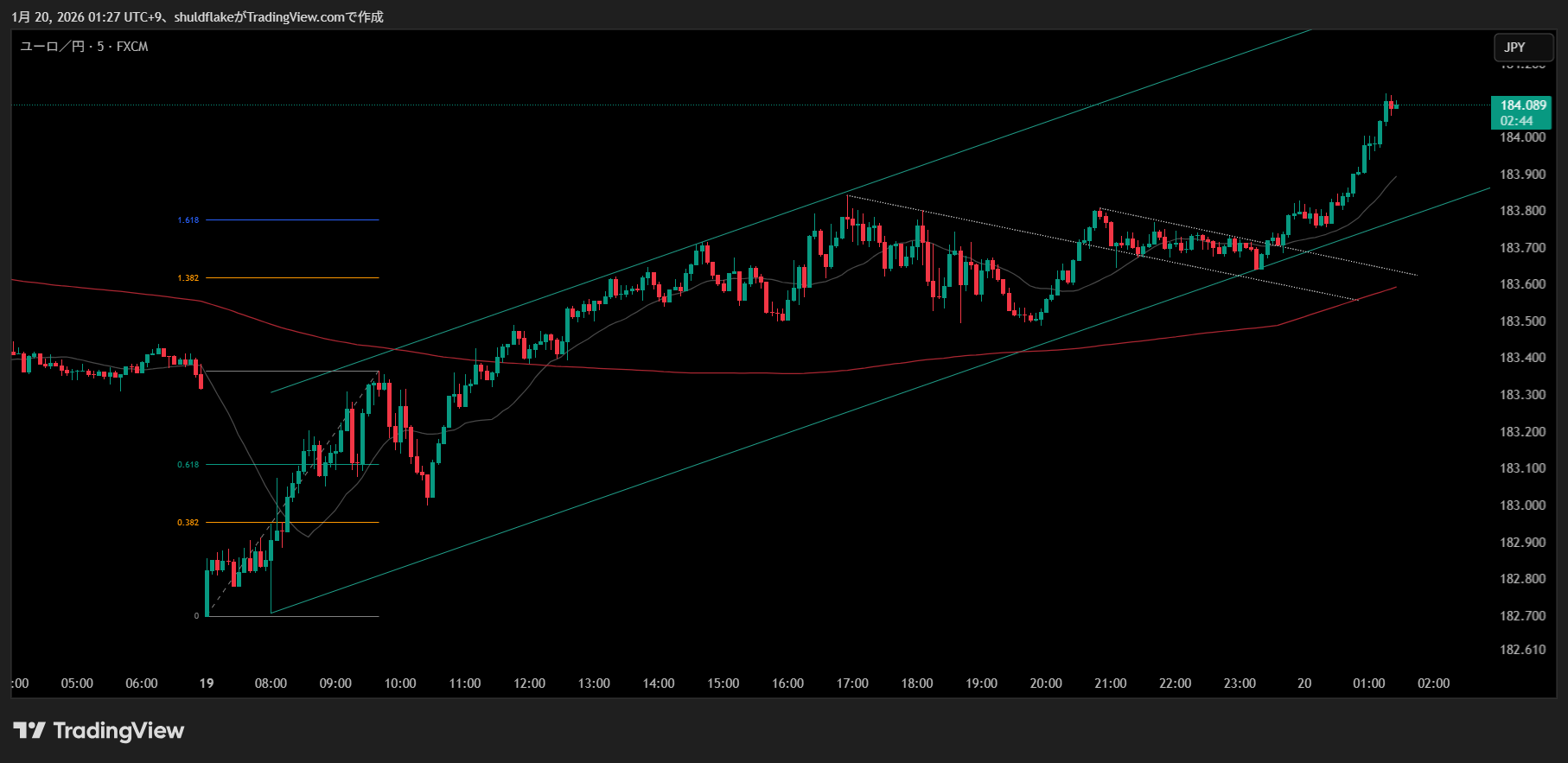Click the 184.000 price scale label
This screenshot has width=1568, height=763.
[1522, 137]
